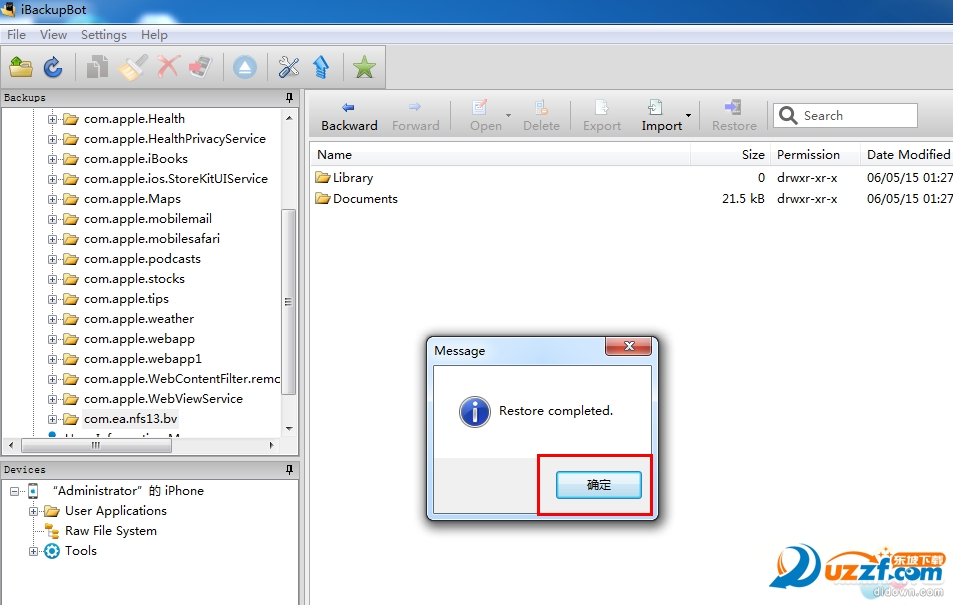The height and width of the screenshot is (605, 953).
Task: Select com.apple.tips folder
Action: tap(126, 299)
